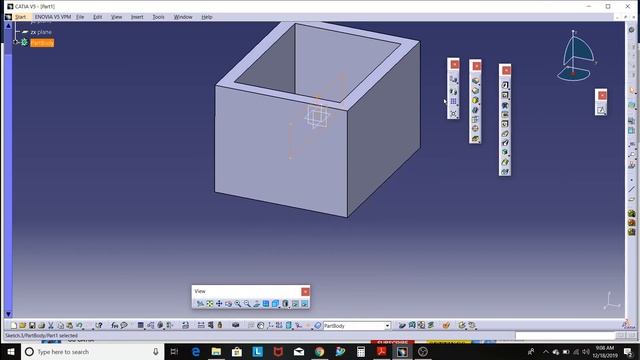Activate Rotate in View toolbar
This screenshot has height=360, width=640.
tap(229, 304)
